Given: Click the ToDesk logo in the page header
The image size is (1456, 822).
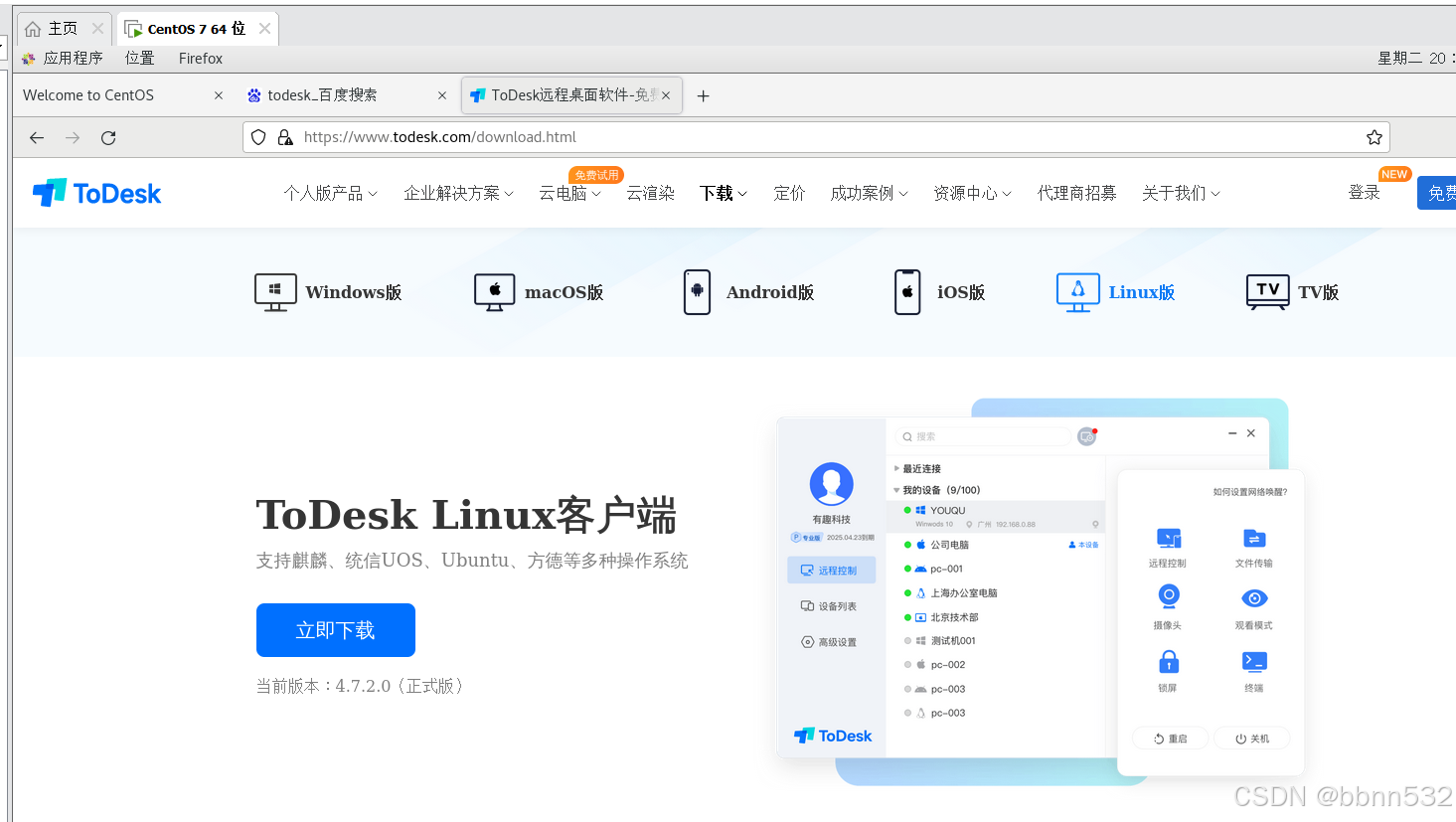Looking at the screenshot, I should tap(95, 192).
